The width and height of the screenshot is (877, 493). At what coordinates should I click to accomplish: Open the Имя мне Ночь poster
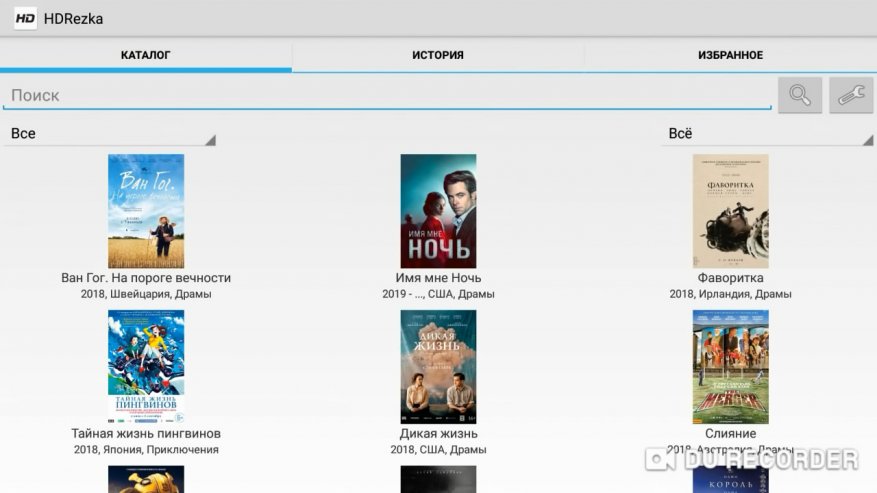tap(438, 211)
